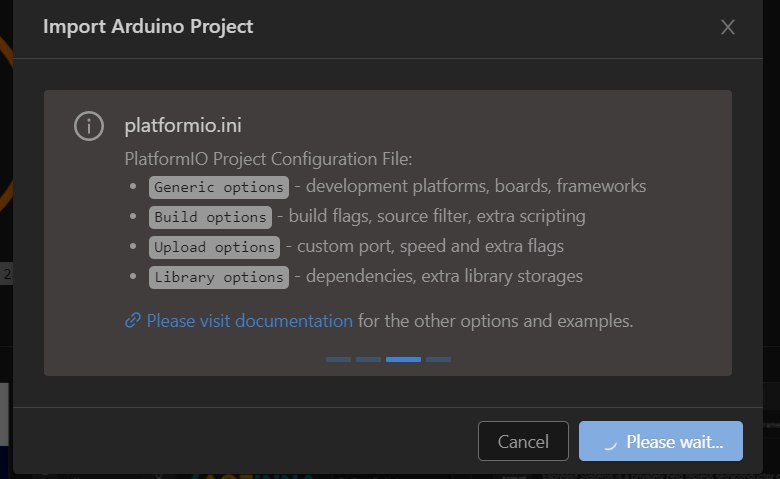Viewport: 780px width, 479px height.
Task: Go to the second carousel slide indicator
Action: pyautogui.click(x=368, y=359)
